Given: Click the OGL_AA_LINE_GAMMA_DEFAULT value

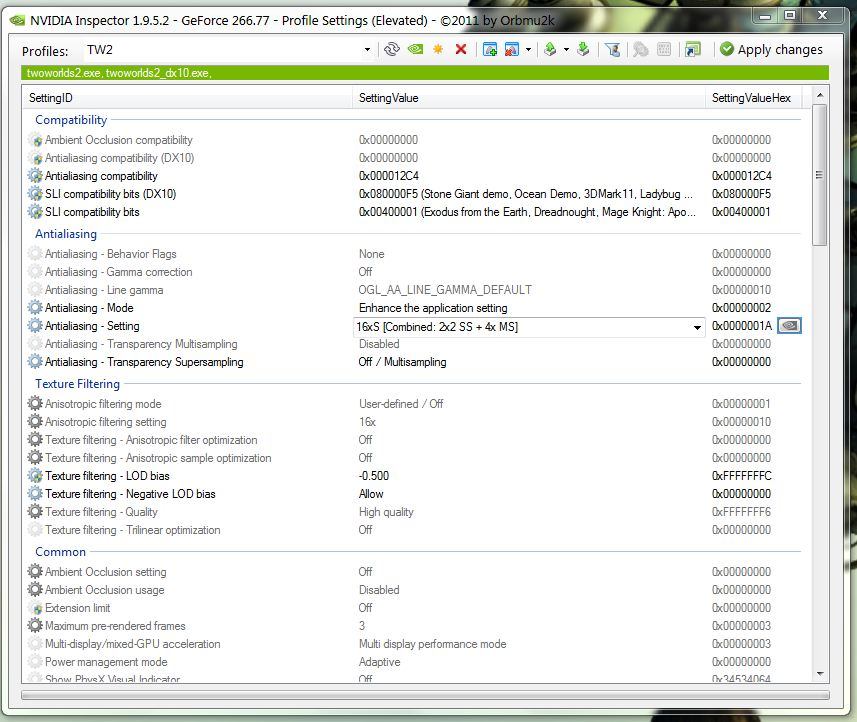Looking at the screenshot, I should (x=445, y=290).
